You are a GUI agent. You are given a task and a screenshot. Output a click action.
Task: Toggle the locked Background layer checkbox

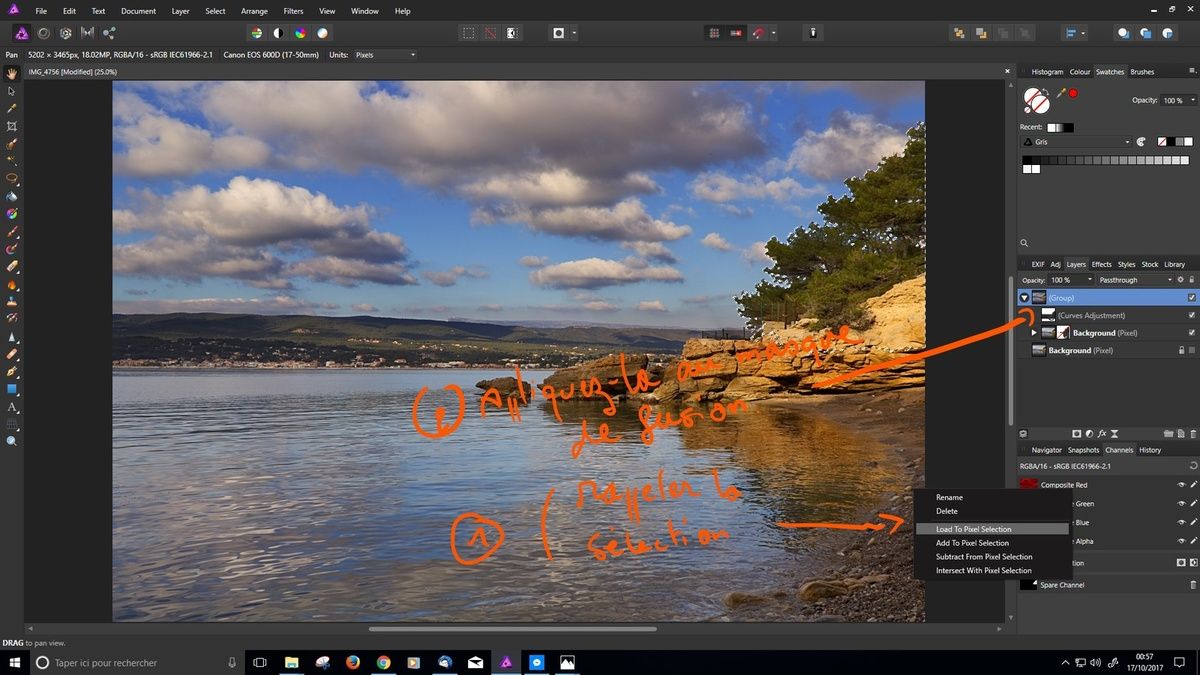pyautogui.click(x=1191, y=349)
